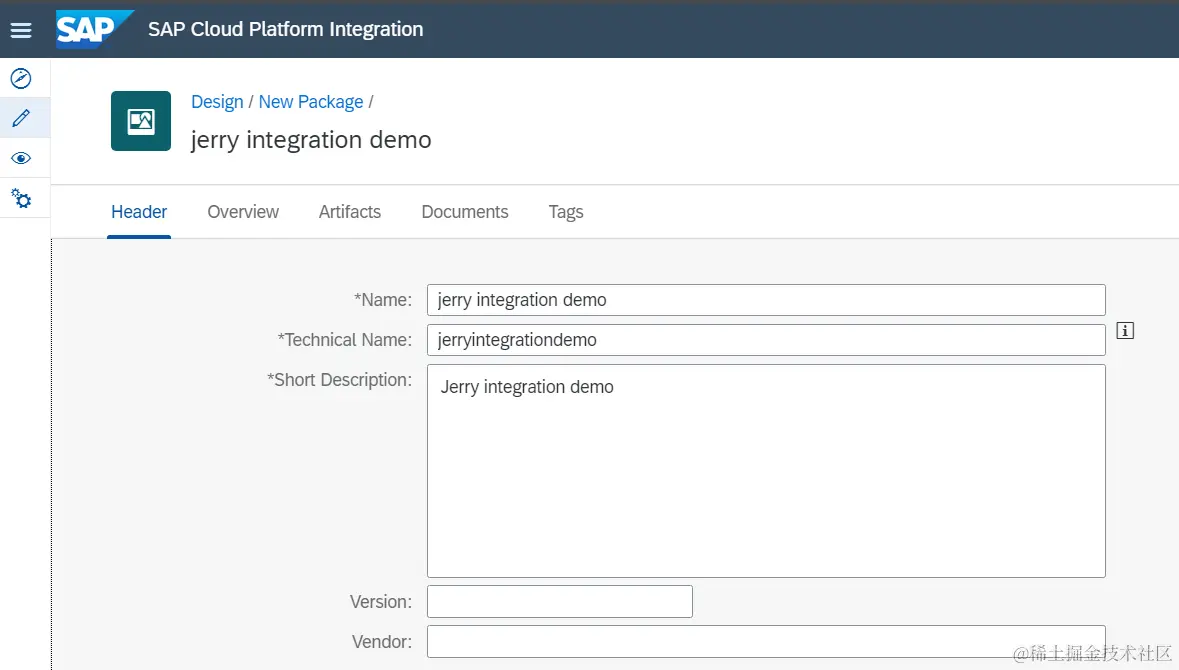Open the Settings gears section
Screen dimensions: 1179x670
(21, 199)
